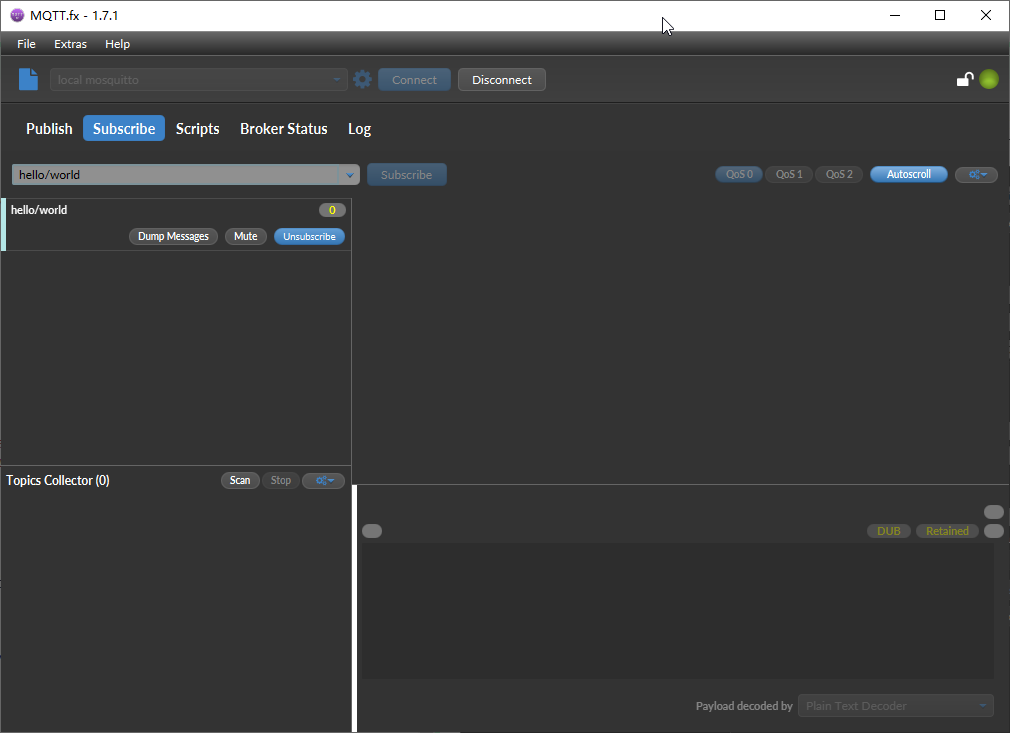This screenshot has height=733, width=1010.
Task: Click the Payload decoded by label
Action: (744, 706)
